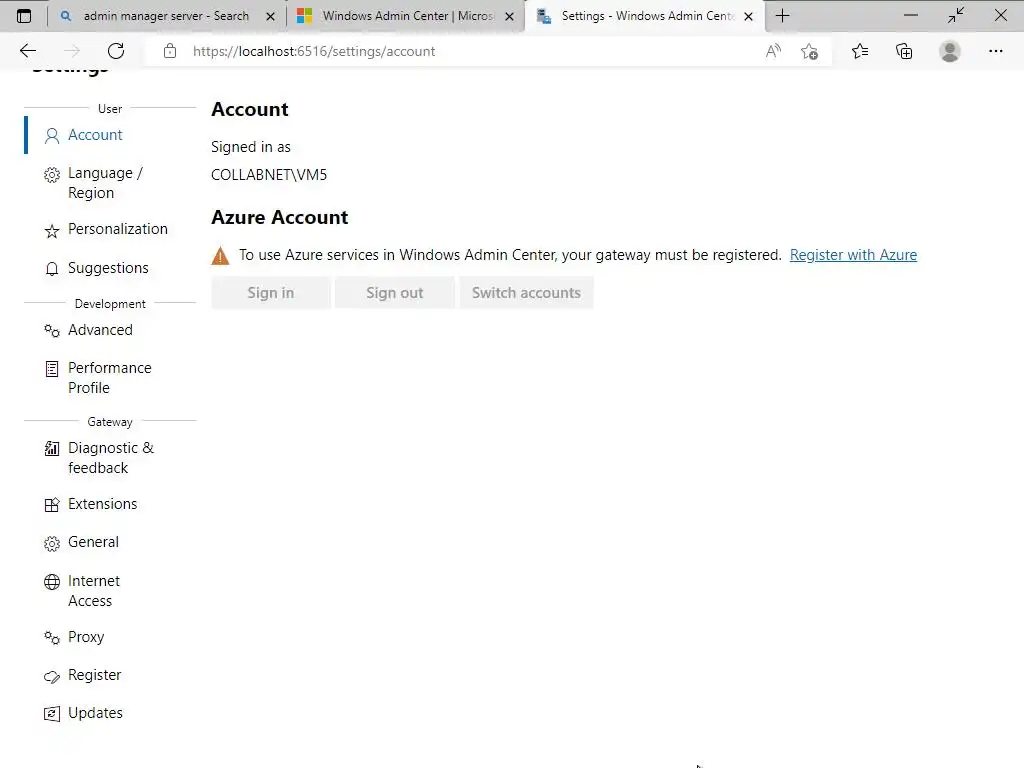Click the Azure warning triangle icon
The height and width of the screenshot is (768, 1024).
coord(221,256)
